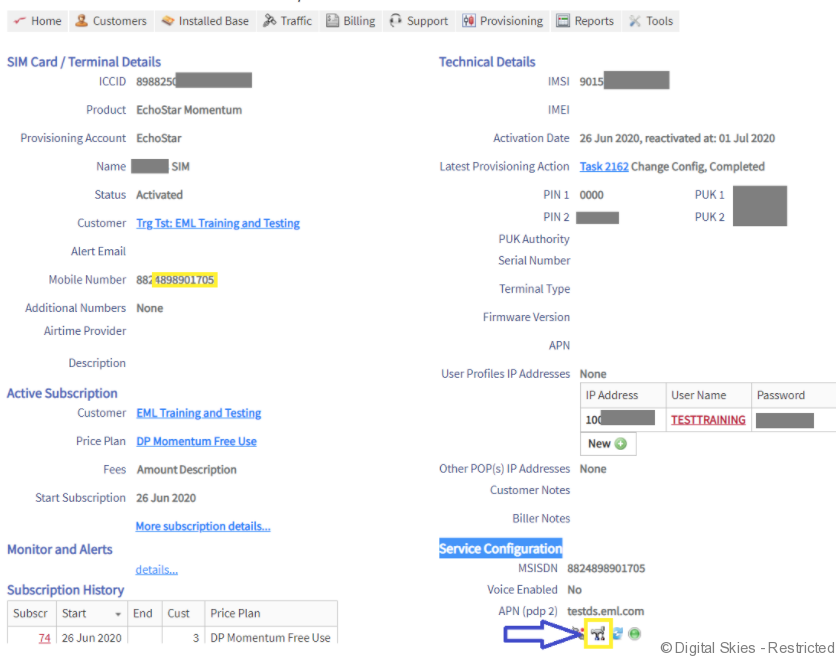836x657 pixels.
Task: Click More subscription details link
Action: (x=203, y=526)
